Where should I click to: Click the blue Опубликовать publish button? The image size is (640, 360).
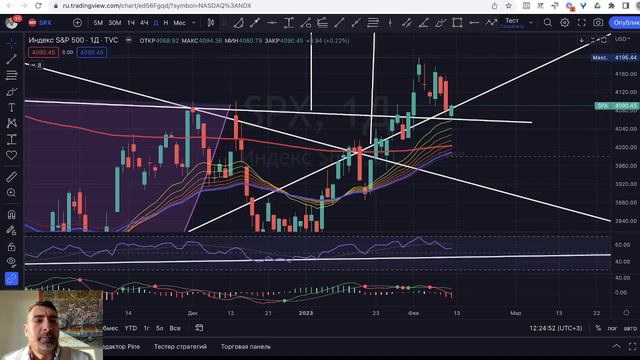pyautogui.click(x=624, y=23)
